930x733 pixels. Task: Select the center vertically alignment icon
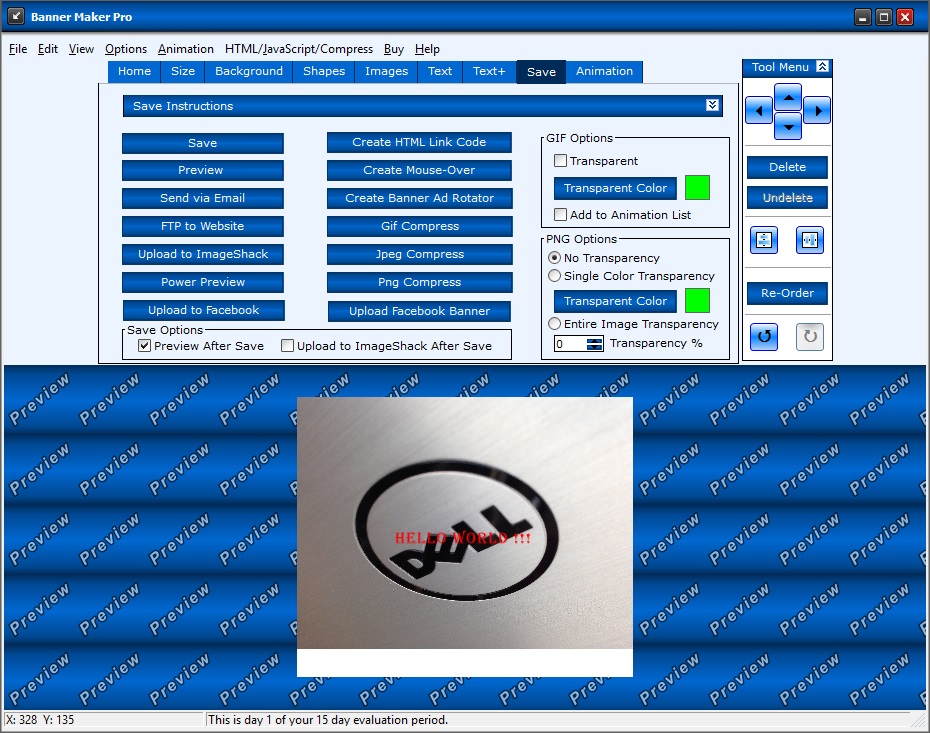[x=763, y=240]
